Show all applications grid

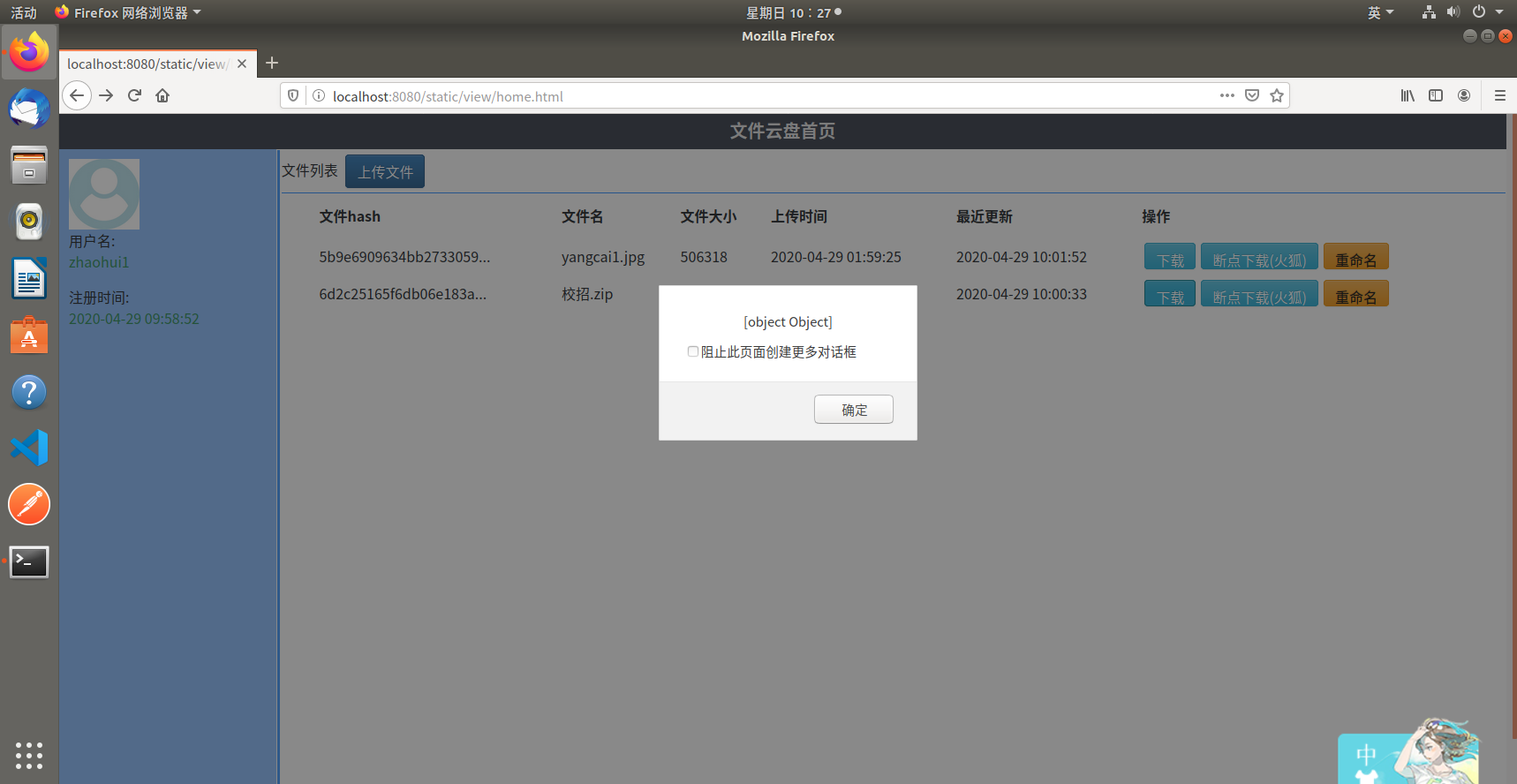29,755
